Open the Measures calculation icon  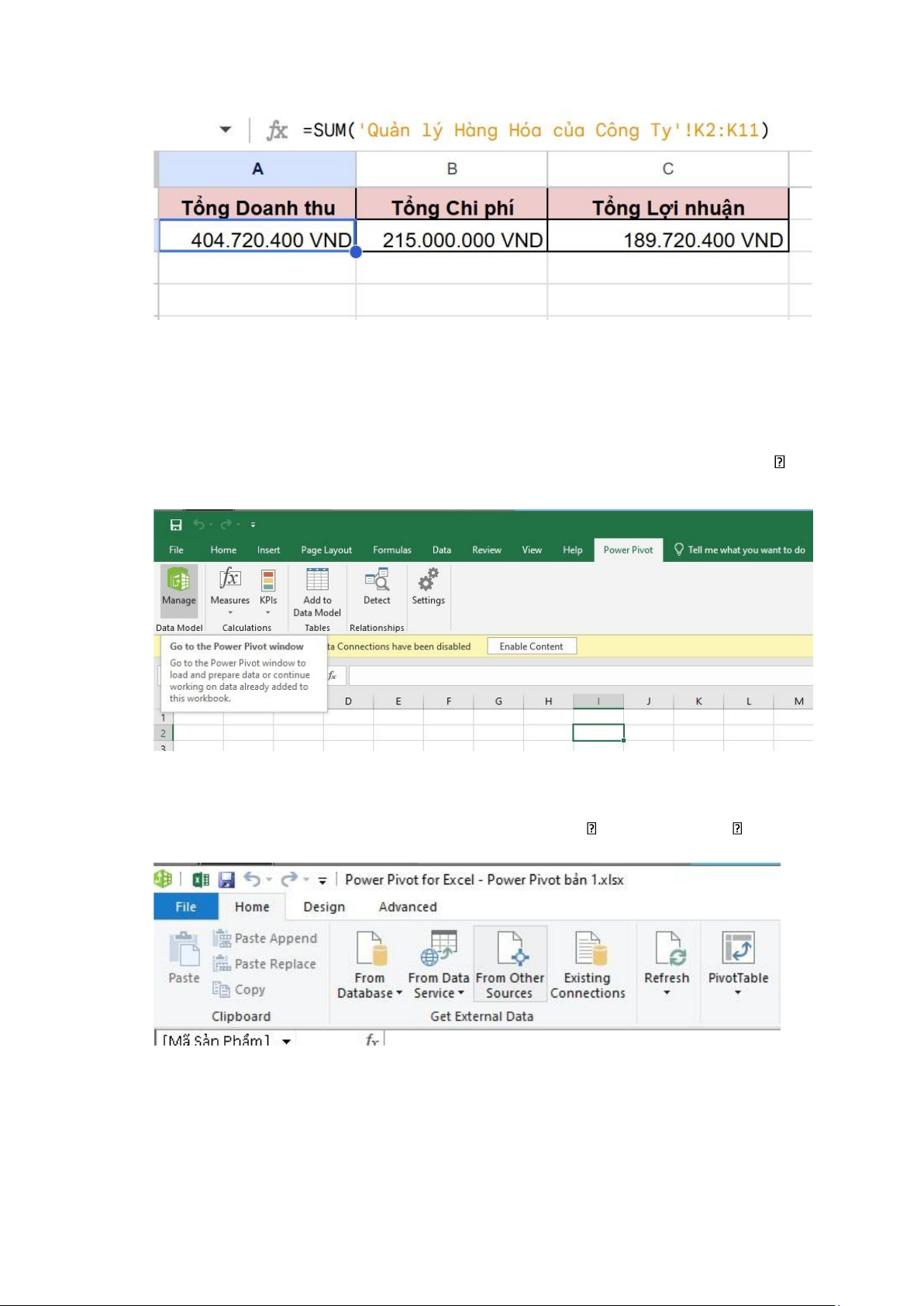click(x=229, y=579)
